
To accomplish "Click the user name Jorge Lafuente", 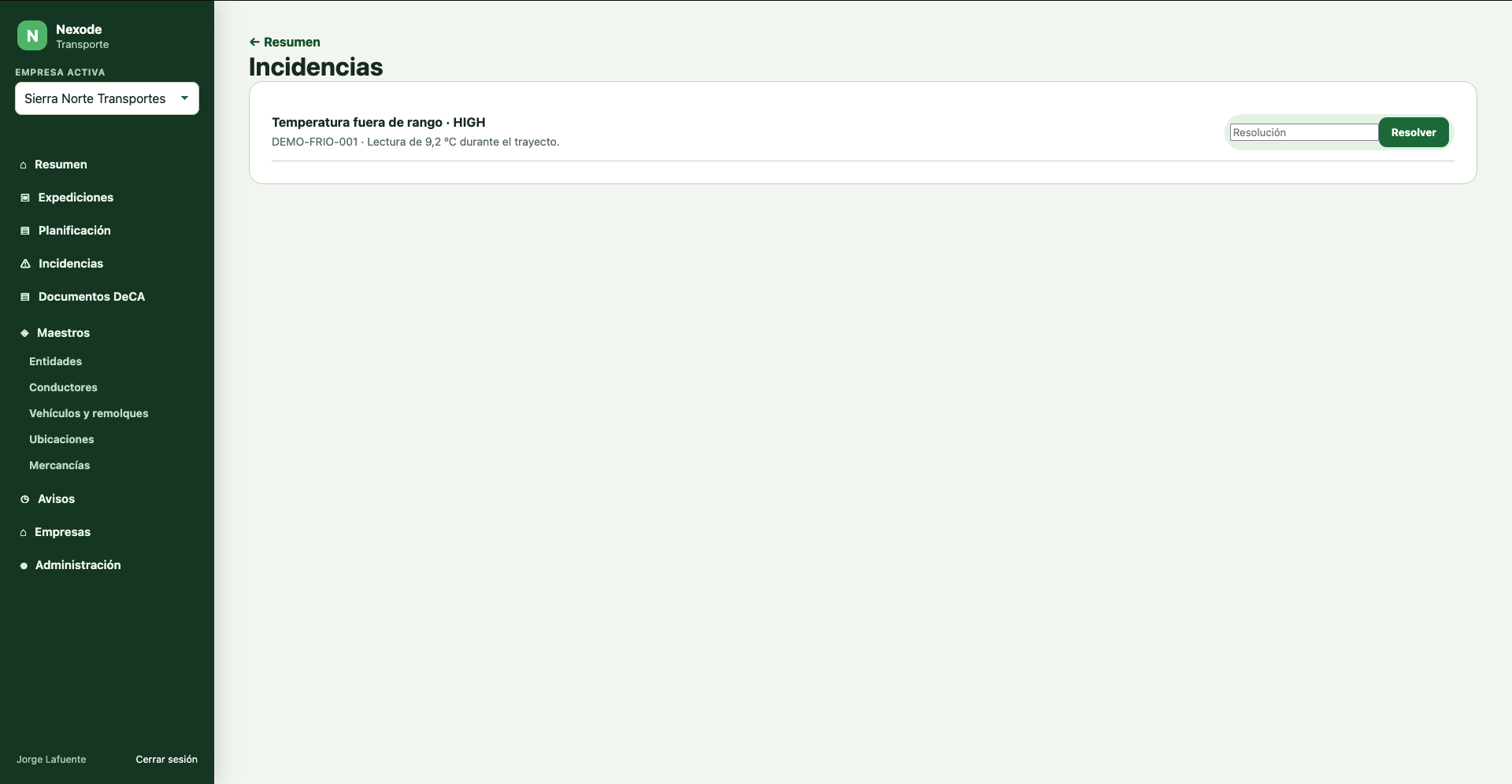I will (x=51, y=760).
